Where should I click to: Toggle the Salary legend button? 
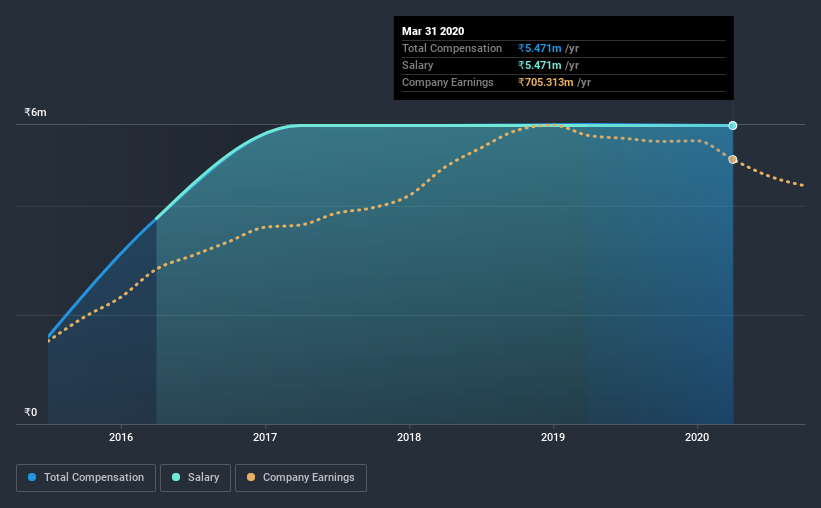pos(195,478)
